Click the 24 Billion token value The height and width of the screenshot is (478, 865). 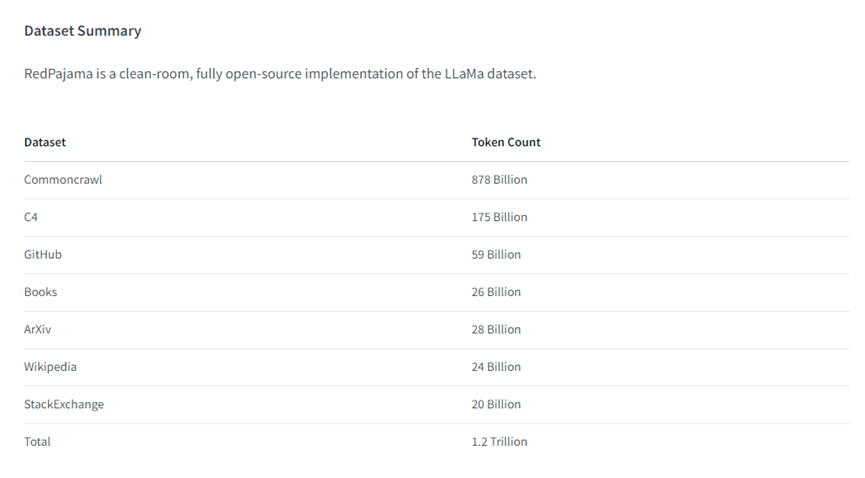[x=496, y=368]
